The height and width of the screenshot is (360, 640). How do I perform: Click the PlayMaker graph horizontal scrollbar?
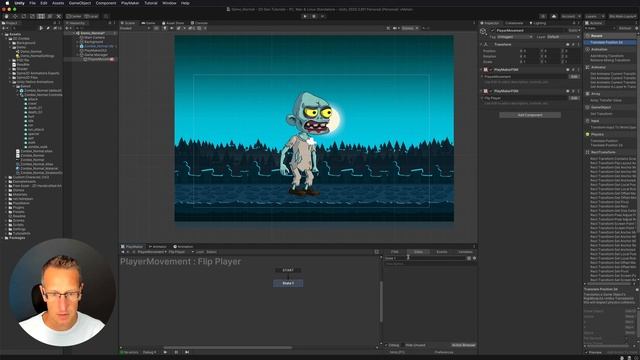228,348
